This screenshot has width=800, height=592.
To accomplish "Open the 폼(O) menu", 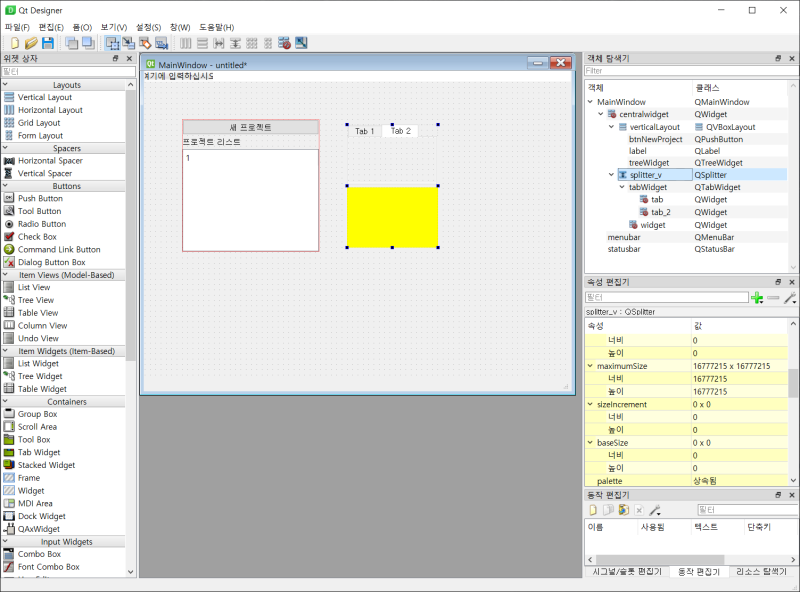I will point(82,27).
